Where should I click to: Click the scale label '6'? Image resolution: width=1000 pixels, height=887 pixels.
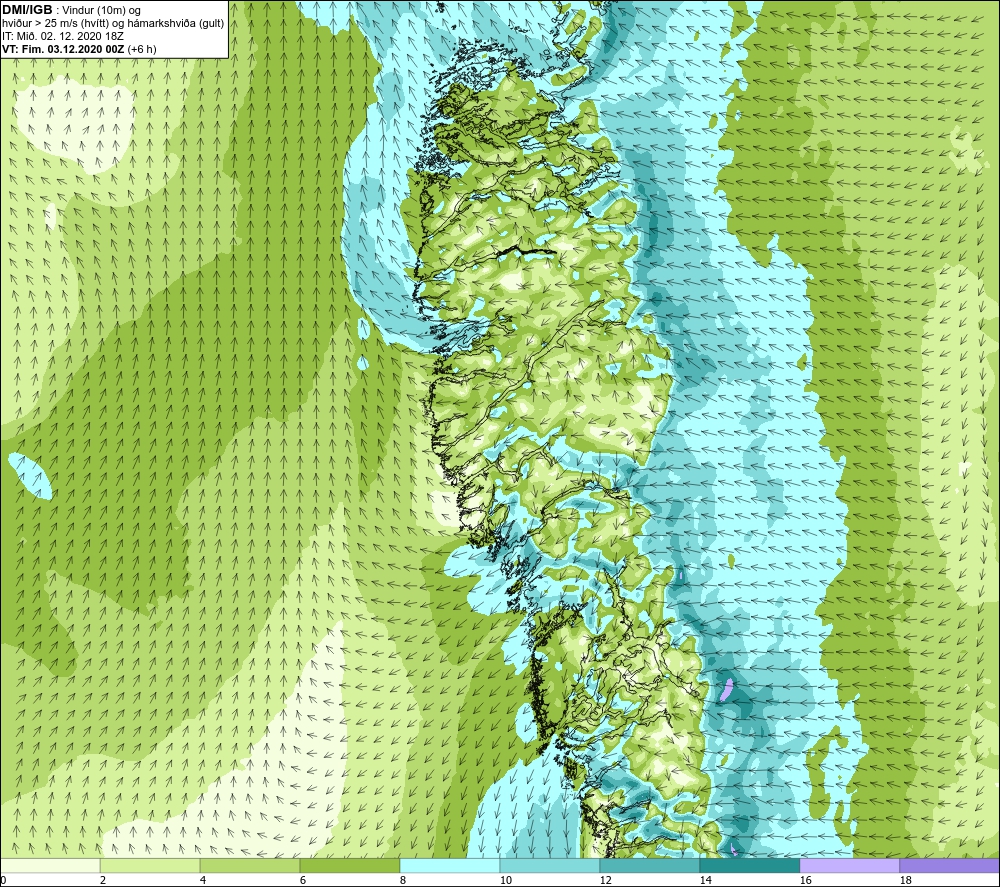(x=303, y=881)
